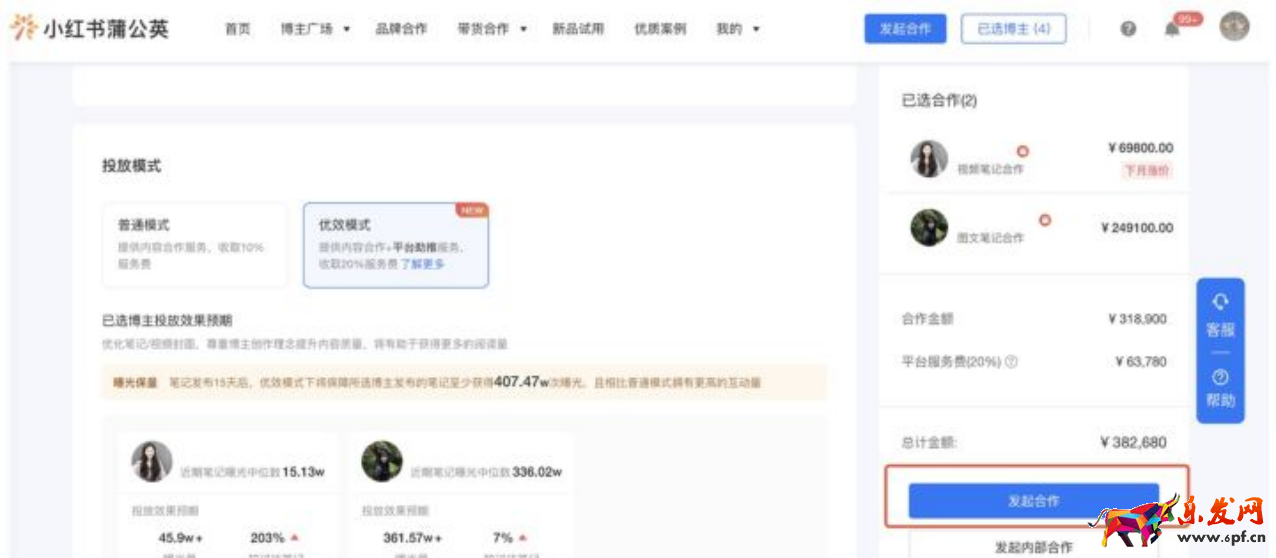The height and width of the screenshot is (558, 1276).
Task: Remove the 视频笔记合作 item via red circle
Action: pos(1022,152)
